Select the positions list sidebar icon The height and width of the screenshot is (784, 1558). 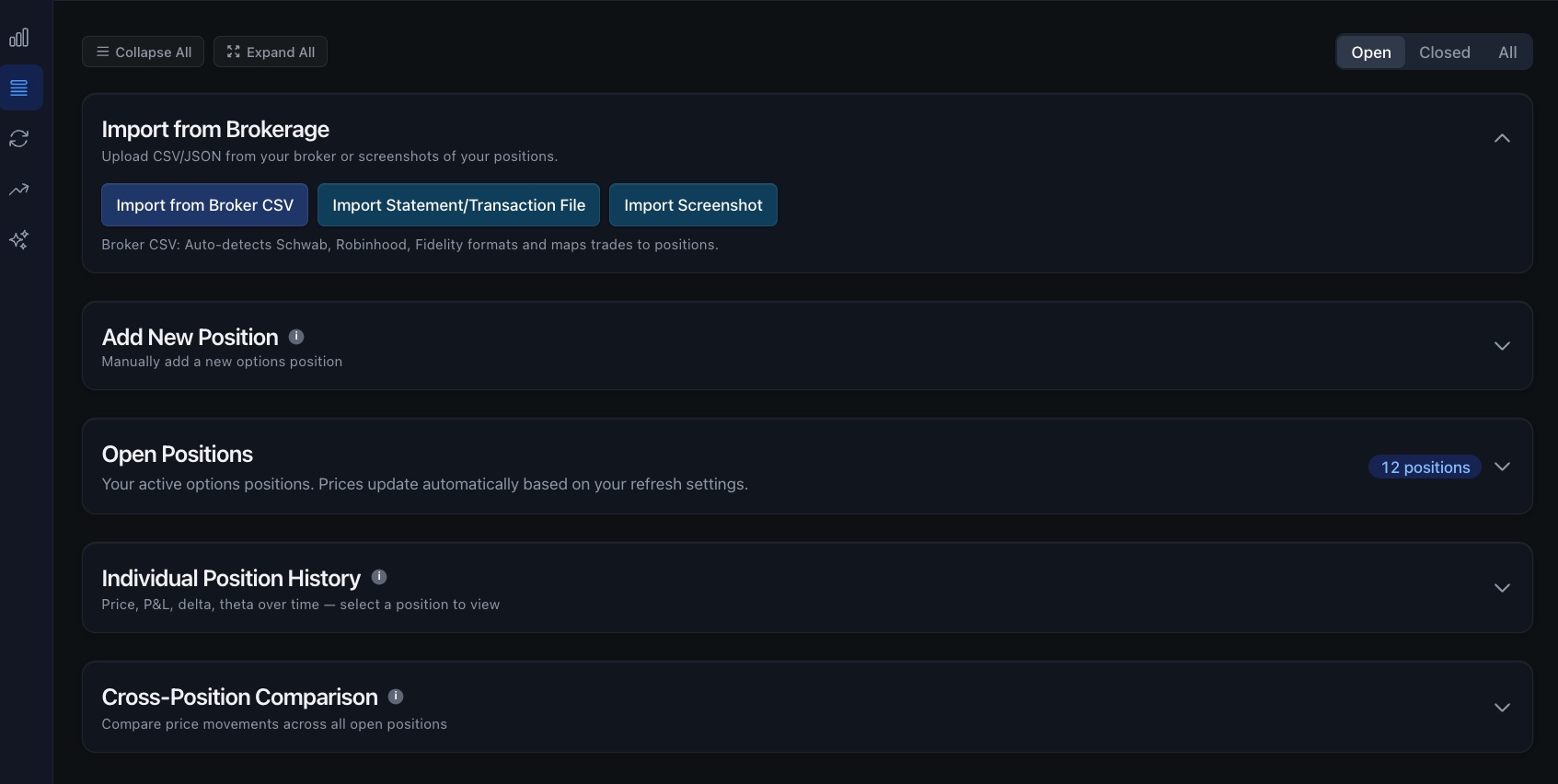19,88
